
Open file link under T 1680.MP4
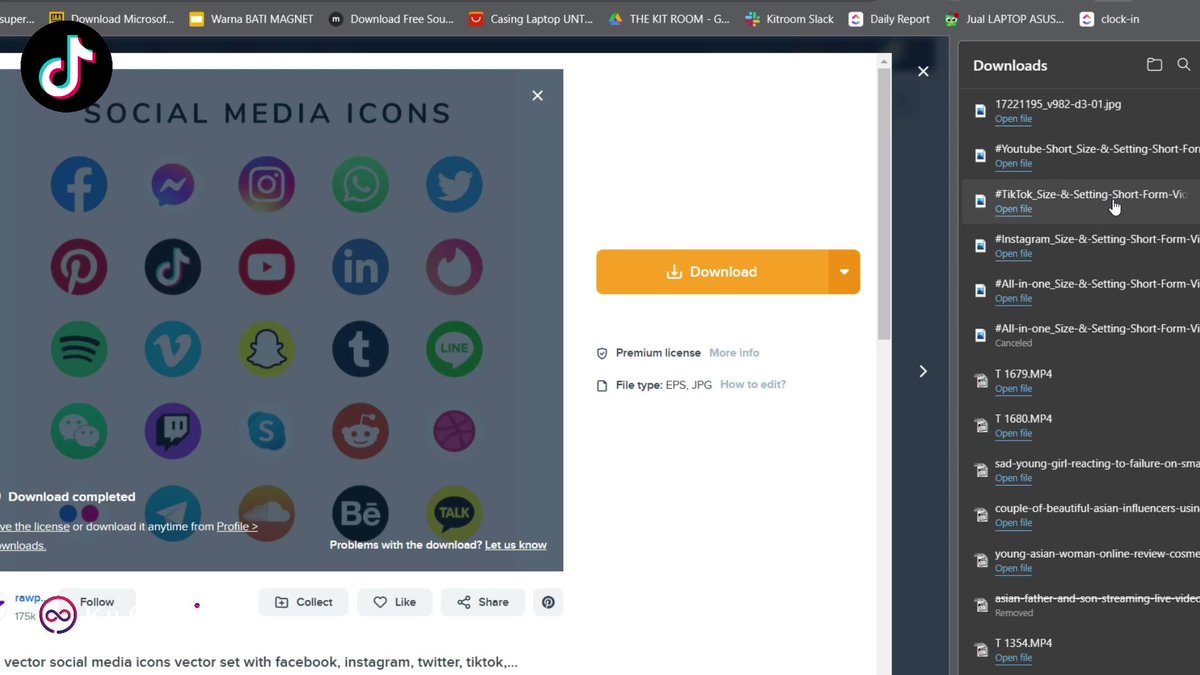pos(1013,433)
